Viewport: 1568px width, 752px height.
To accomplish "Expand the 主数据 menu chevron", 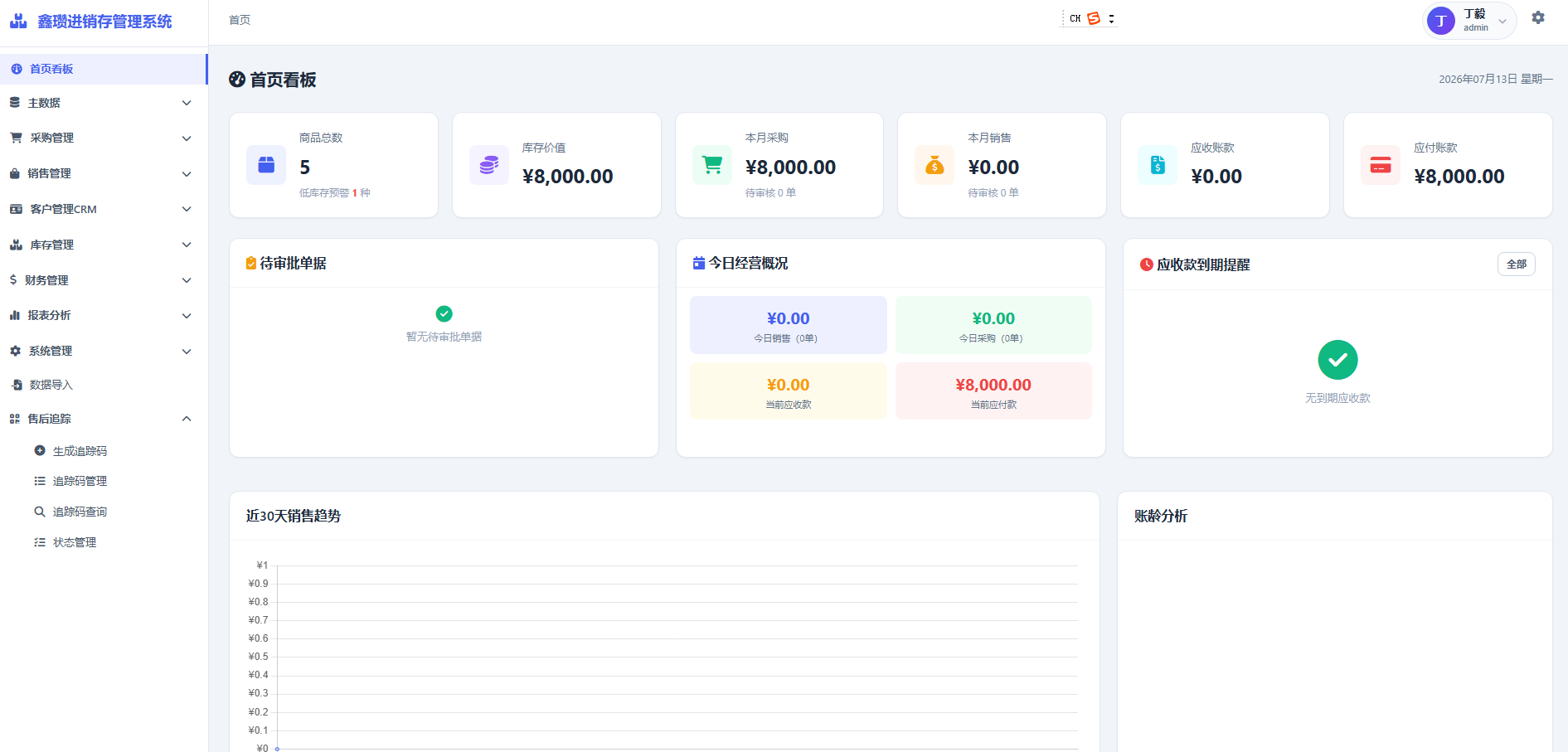I will [187, 103].
